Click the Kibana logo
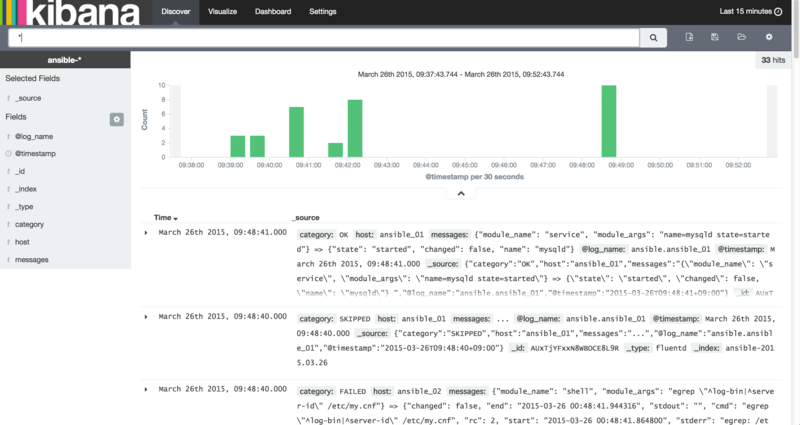Screen dimensions: 800x425 coord(71,12)
